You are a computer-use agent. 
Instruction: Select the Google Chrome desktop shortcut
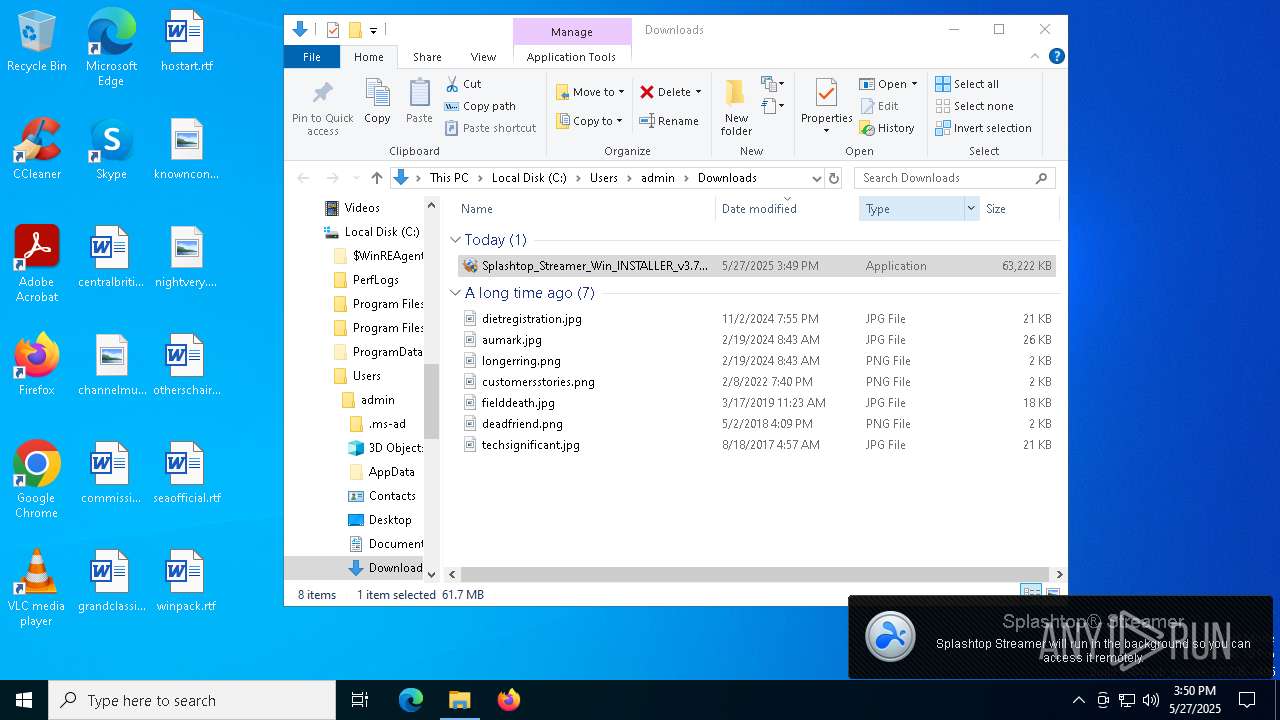(37, 481)
